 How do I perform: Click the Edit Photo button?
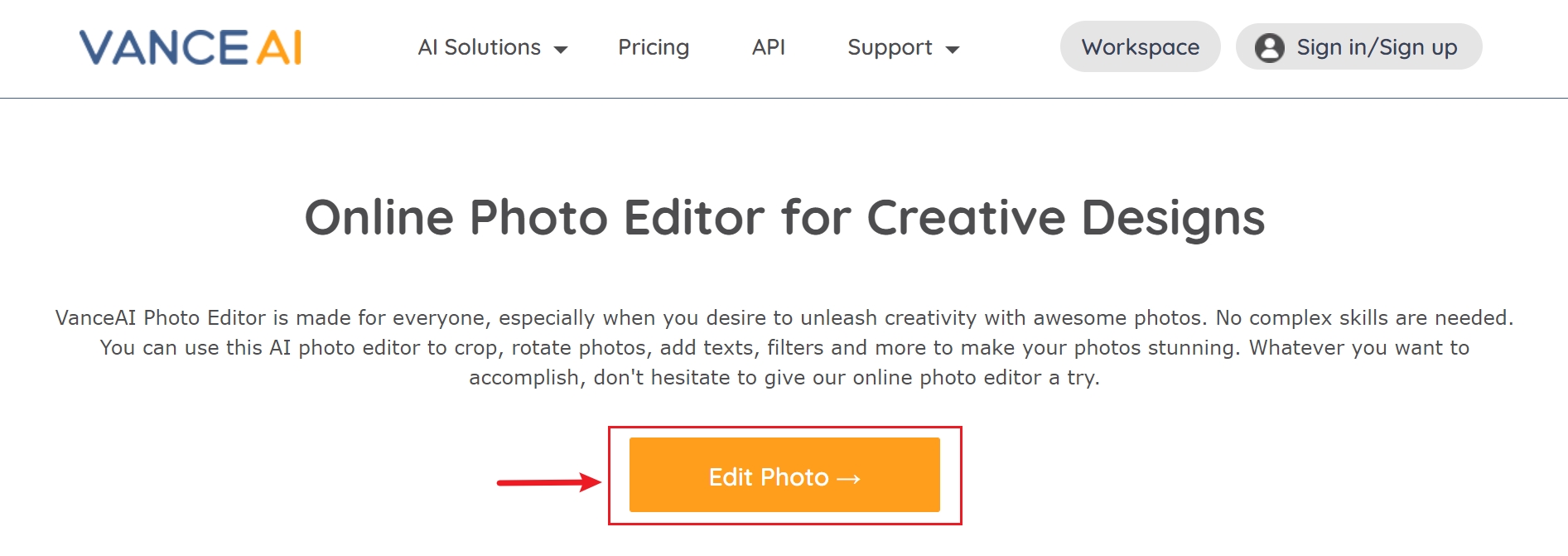pos(783,475)
